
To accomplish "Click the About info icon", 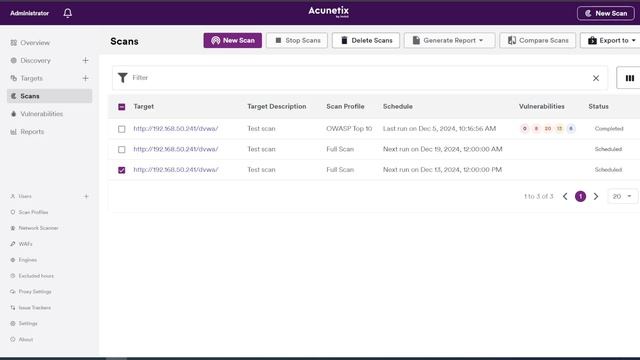I will pyautogui.click(x=13, y=340).
